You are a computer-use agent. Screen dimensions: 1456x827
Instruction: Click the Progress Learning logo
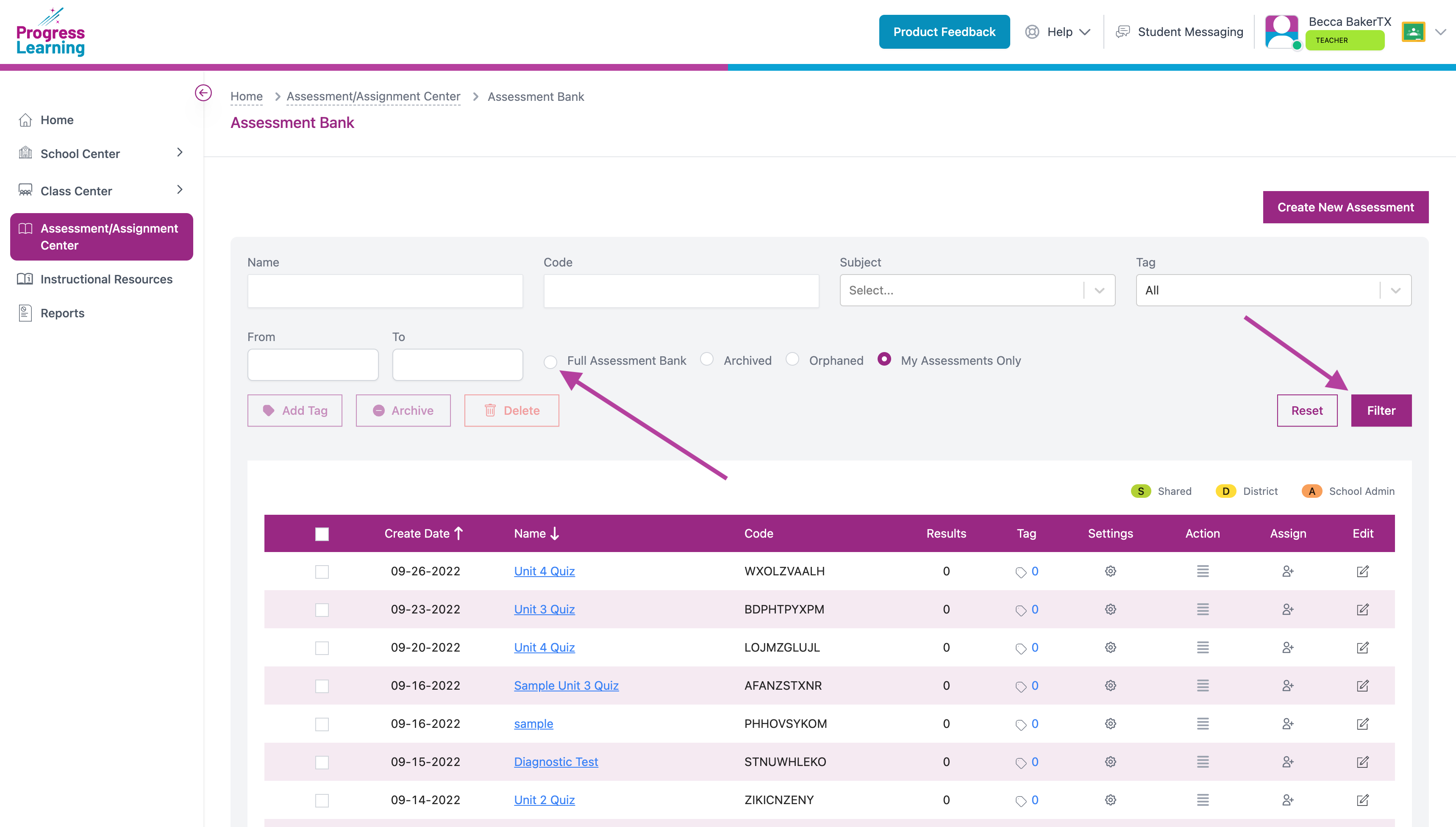click(50, 32)
